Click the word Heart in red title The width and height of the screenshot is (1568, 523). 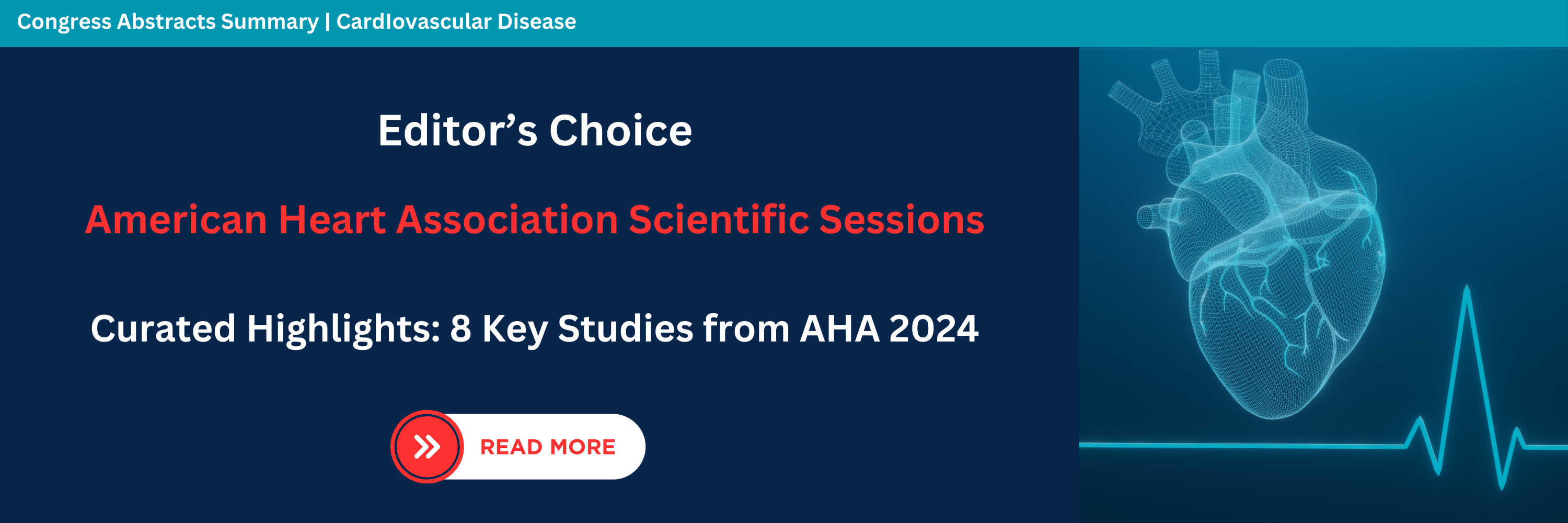coord(332,219)
